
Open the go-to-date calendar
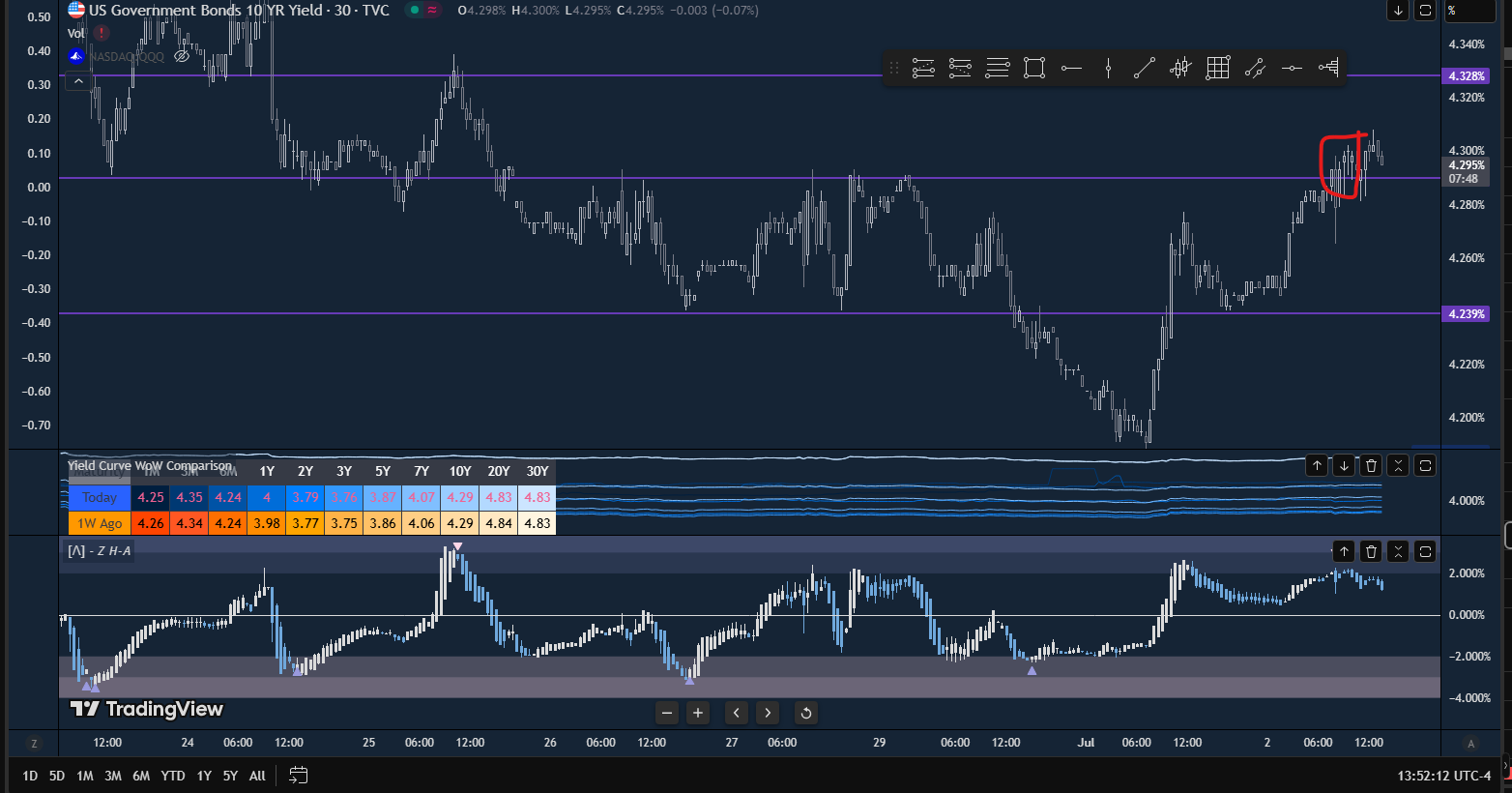299,776
